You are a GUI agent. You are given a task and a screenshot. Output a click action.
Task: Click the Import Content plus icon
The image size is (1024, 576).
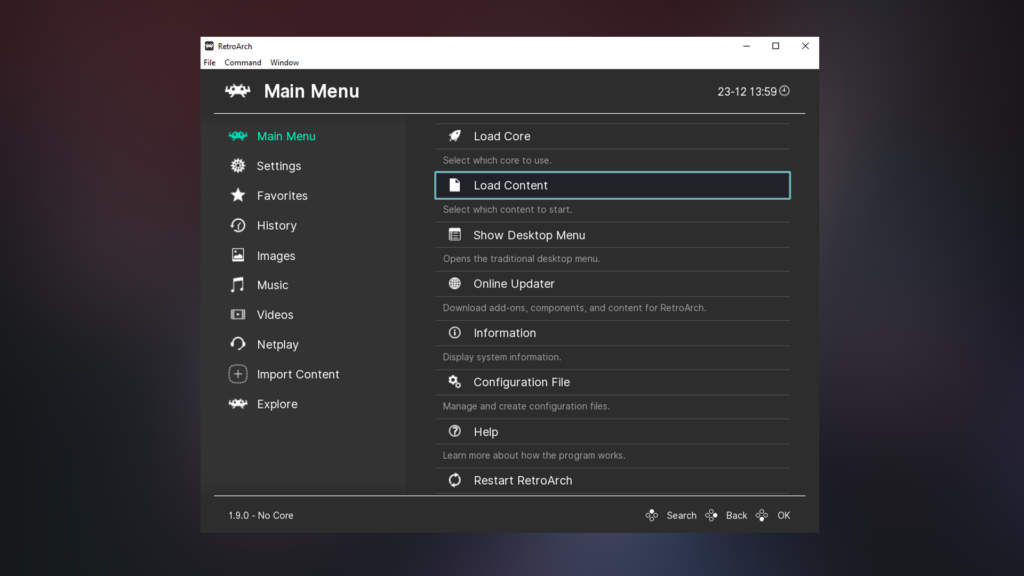coord(238,374)
